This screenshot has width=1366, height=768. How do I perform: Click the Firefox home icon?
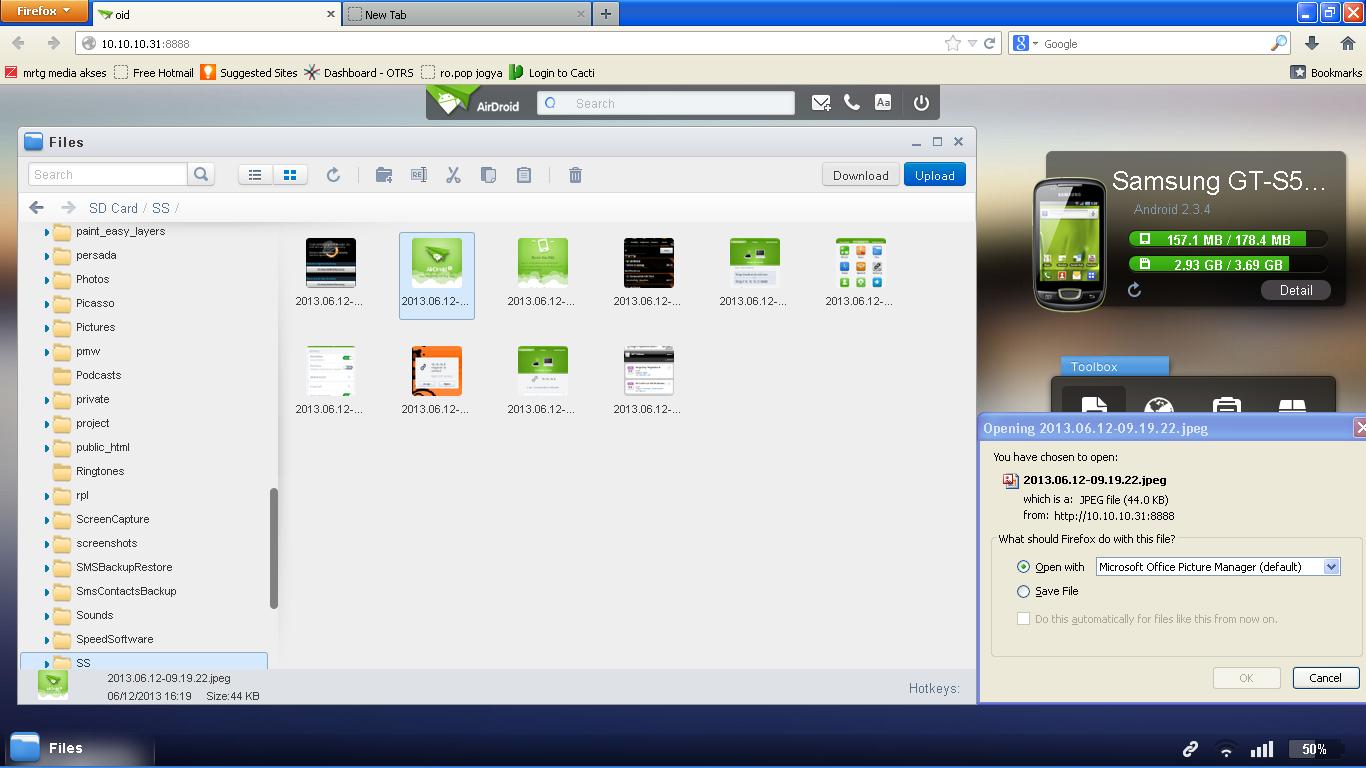(1347, 43)
